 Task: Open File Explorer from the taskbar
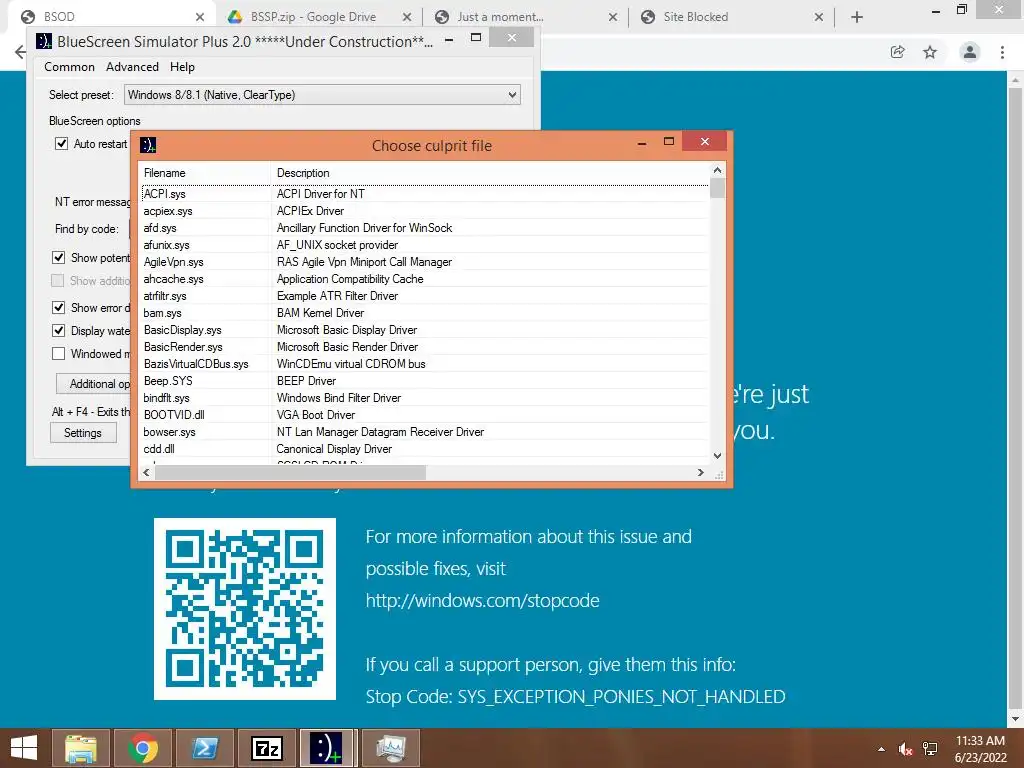[80, 748]
